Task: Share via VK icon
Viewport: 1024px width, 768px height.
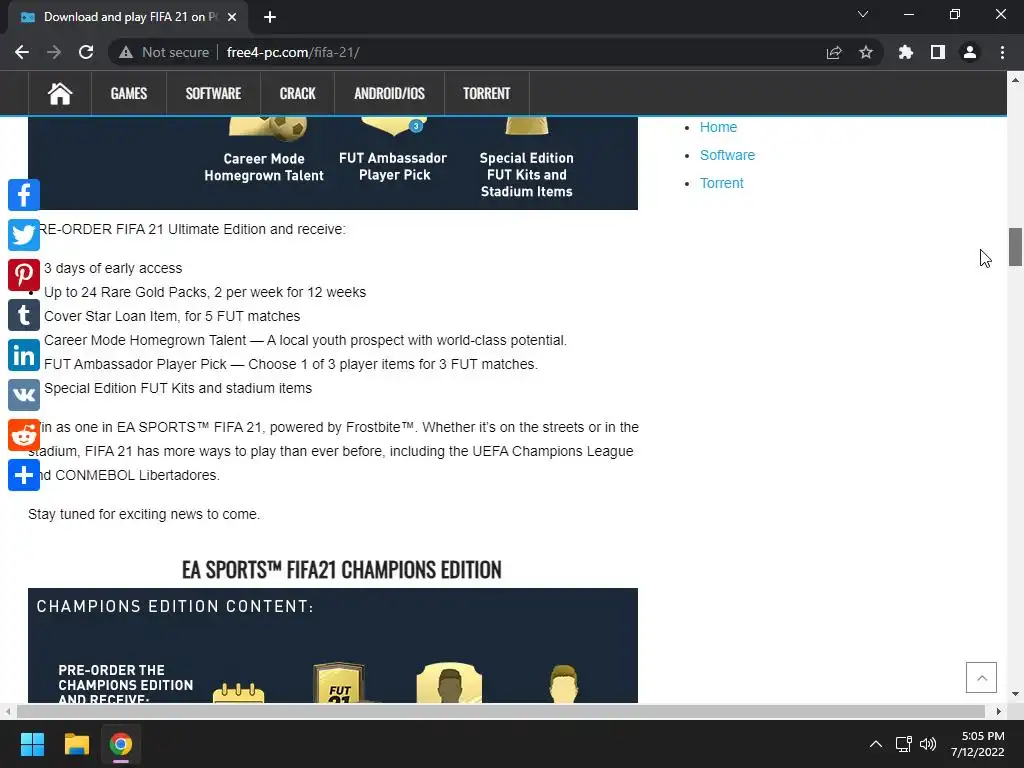Action: pos(24,395)
